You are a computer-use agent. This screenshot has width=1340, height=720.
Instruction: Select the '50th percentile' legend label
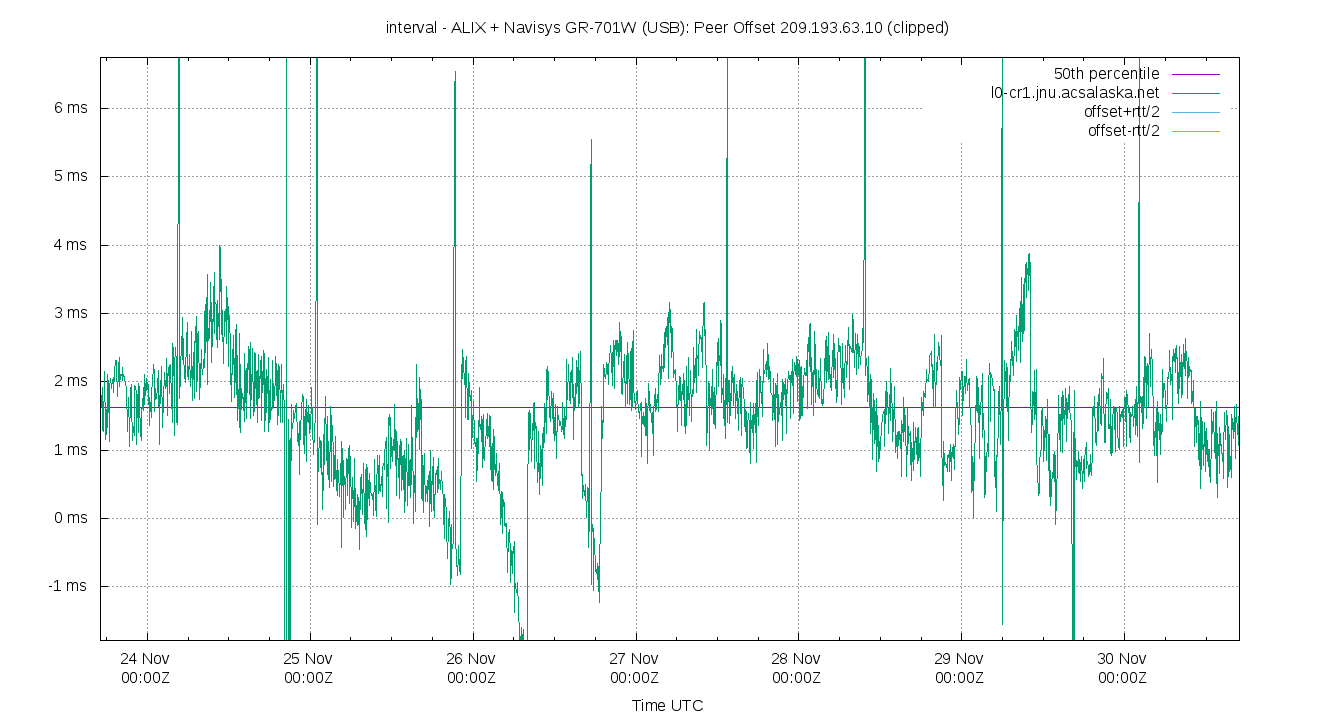(1106, 74)
